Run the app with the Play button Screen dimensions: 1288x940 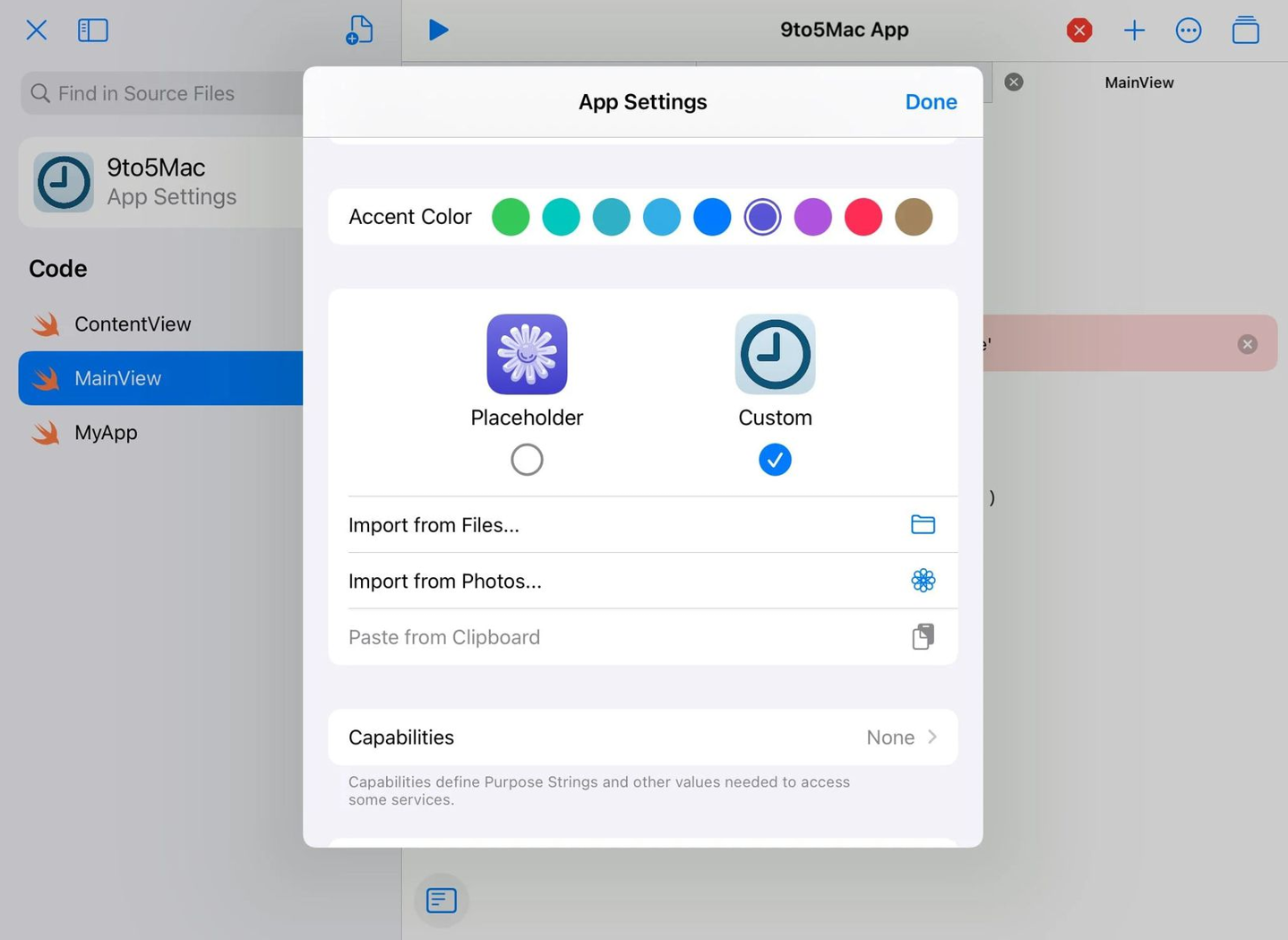[438, 30]
